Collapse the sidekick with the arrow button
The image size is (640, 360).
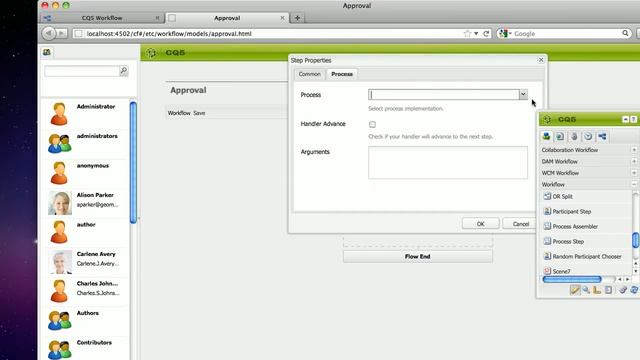[x=625, y=119]
